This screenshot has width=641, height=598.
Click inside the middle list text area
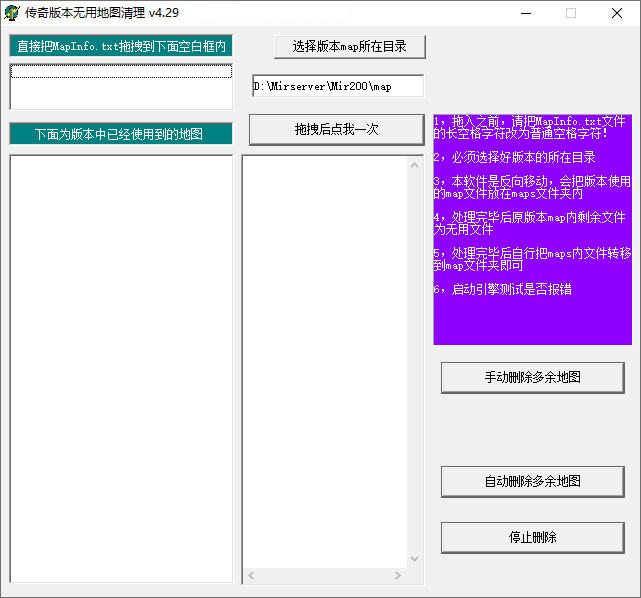325,362
